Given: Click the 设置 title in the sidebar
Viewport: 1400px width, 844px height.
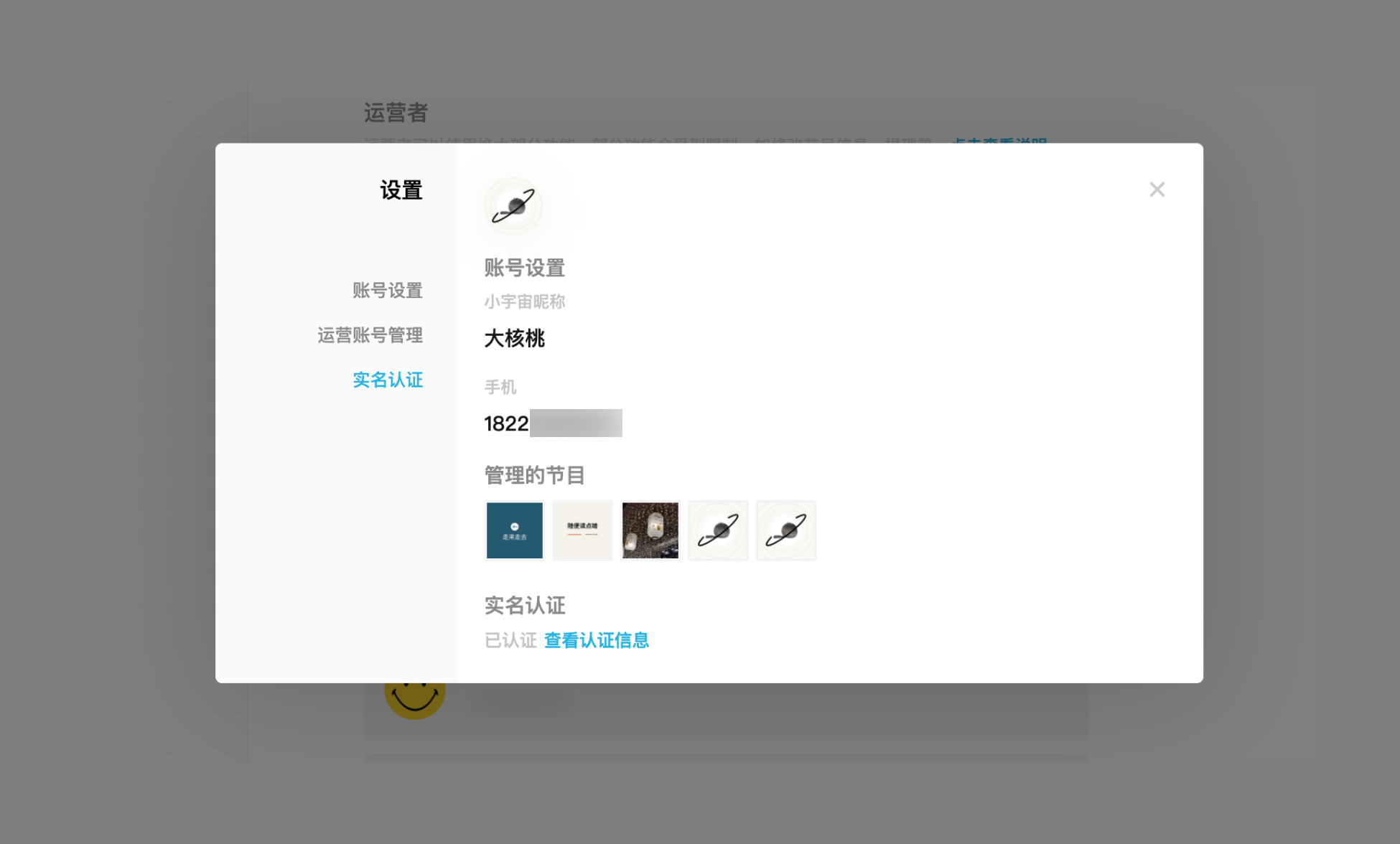Looking at the screenshot, I should (x=401, y=190).
